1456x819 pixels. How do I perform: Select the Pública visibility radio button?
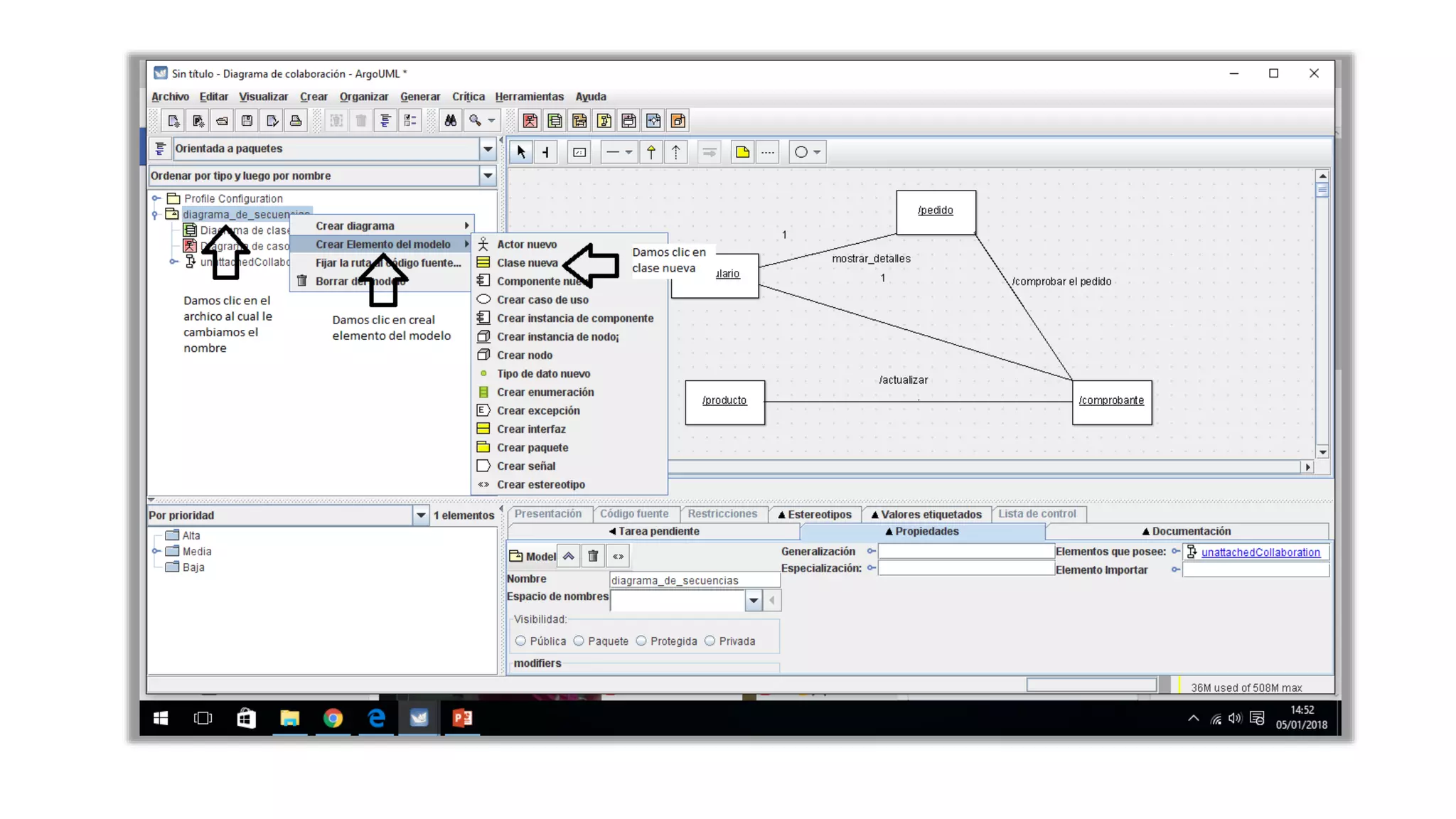coord(521,641)
